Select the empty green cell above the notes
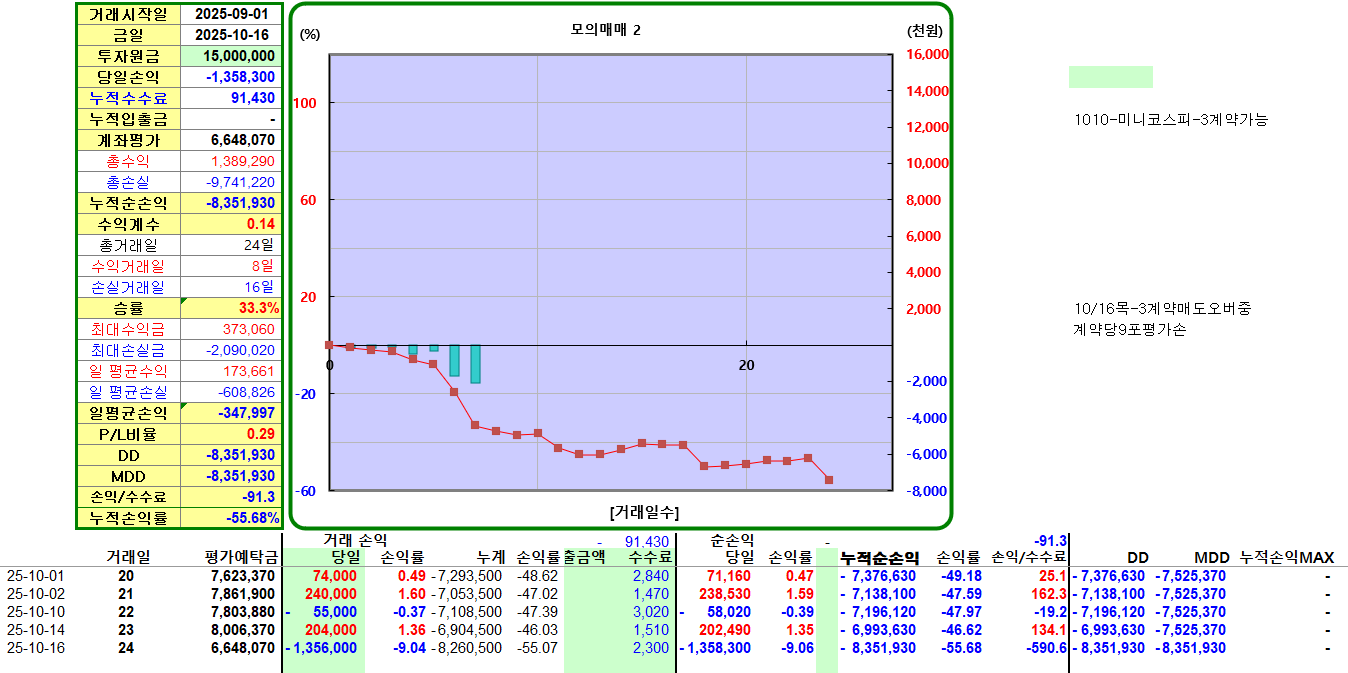1348x673 pixels. coord(1111,77)
